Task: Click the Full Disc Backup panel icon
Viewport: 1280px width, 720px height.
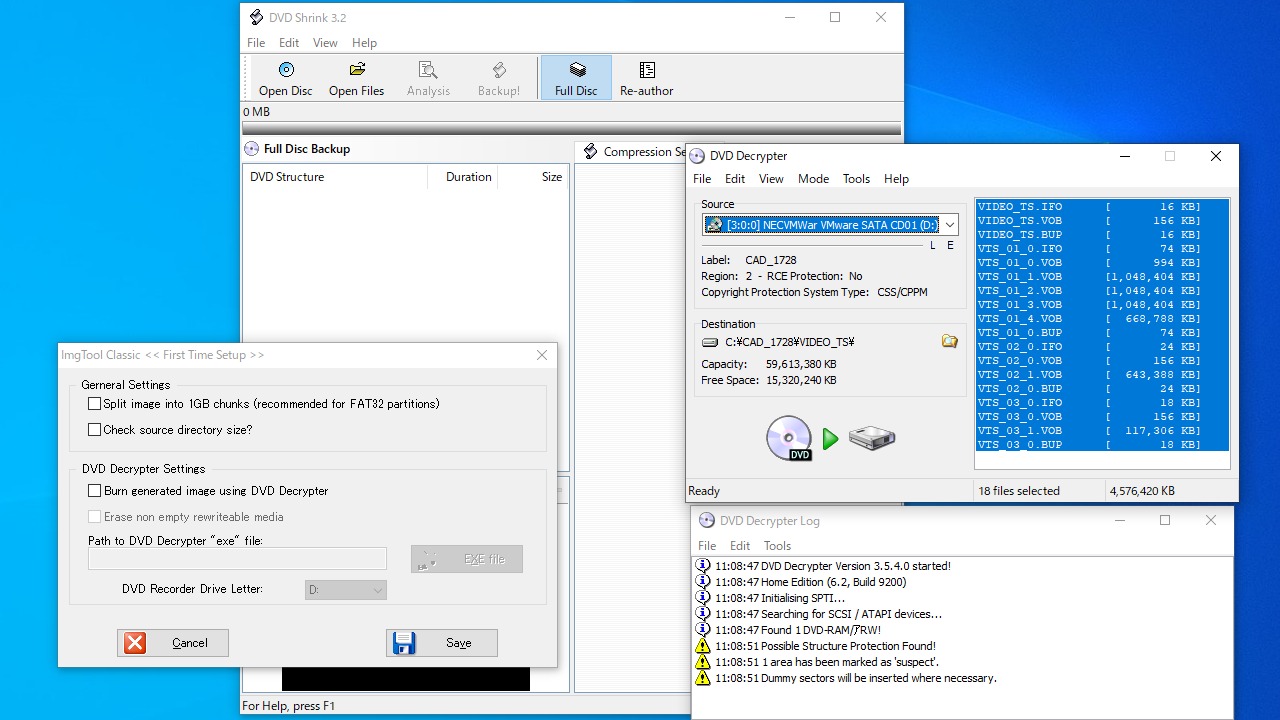Action: 251,149
